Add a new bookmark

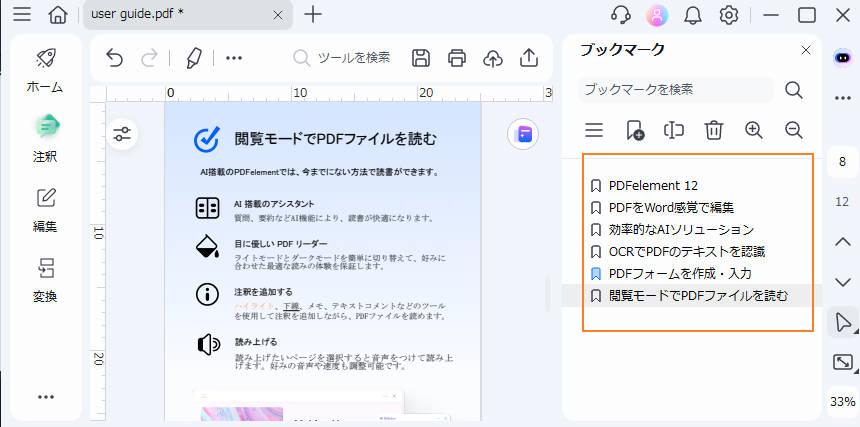(x=635, y=130)
